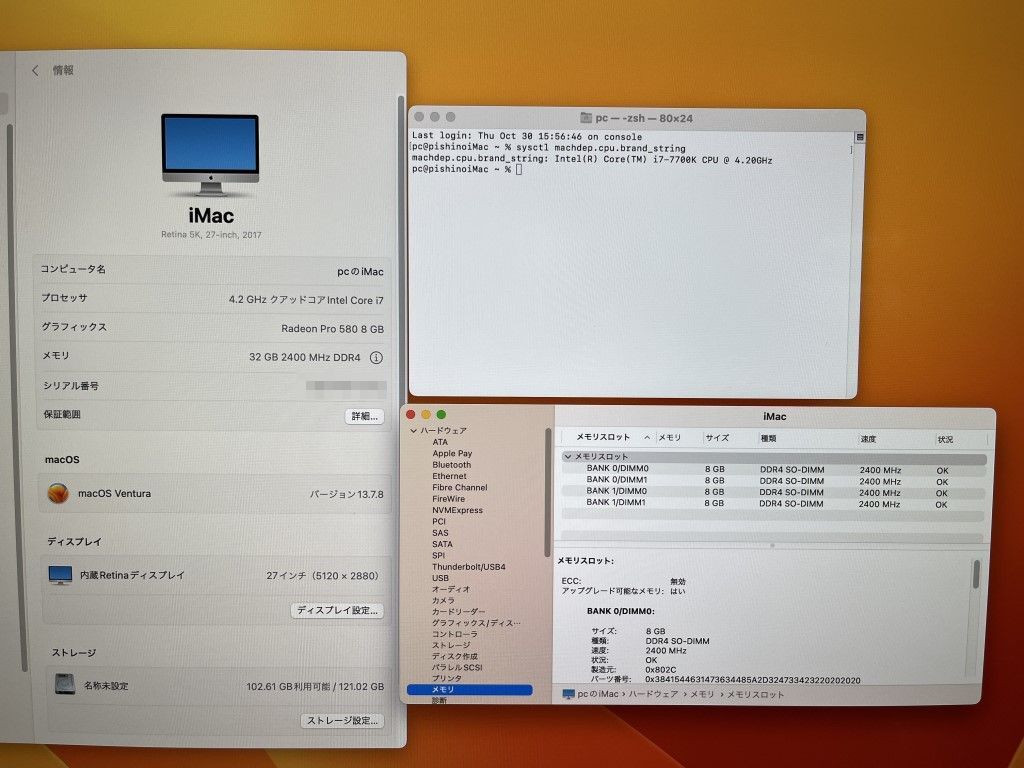The height and width of the screenshot is (768, 1024).
Task: Click the サイズ column header
Action: click(x=717, y=438)
